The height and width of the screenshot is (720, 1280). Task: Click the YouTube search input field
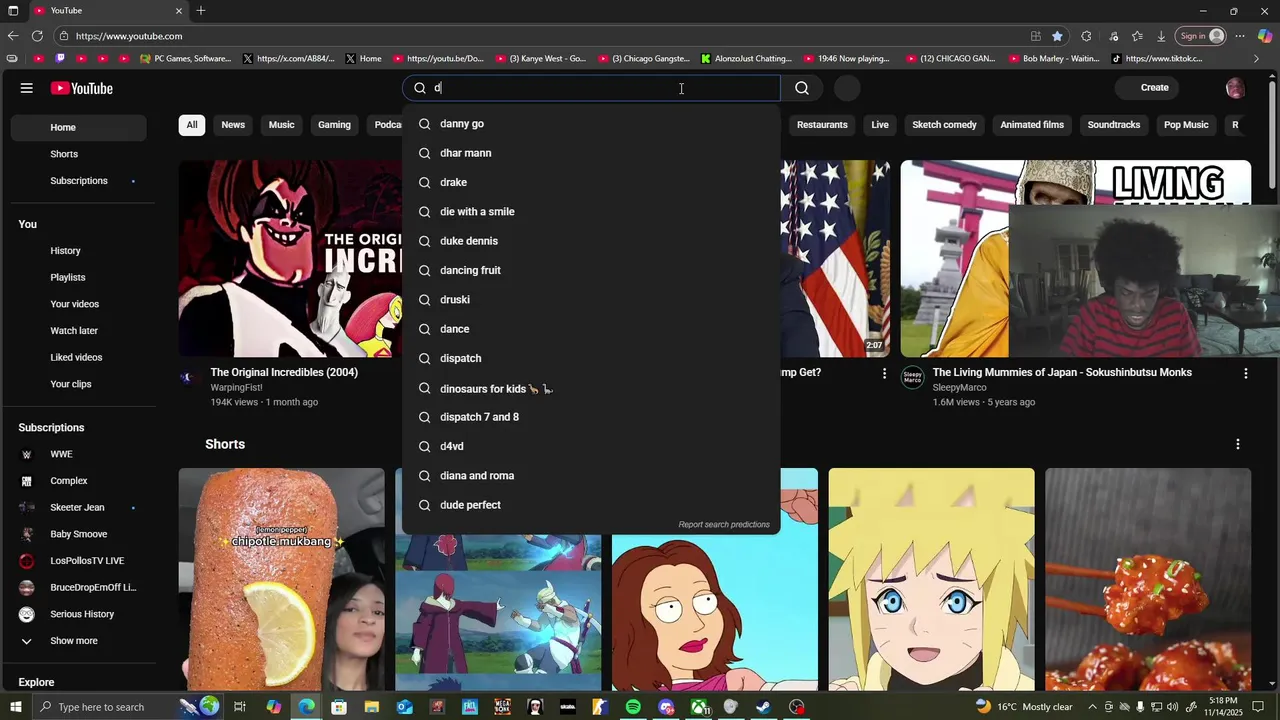pyautogui.click(x=590, y=88)
